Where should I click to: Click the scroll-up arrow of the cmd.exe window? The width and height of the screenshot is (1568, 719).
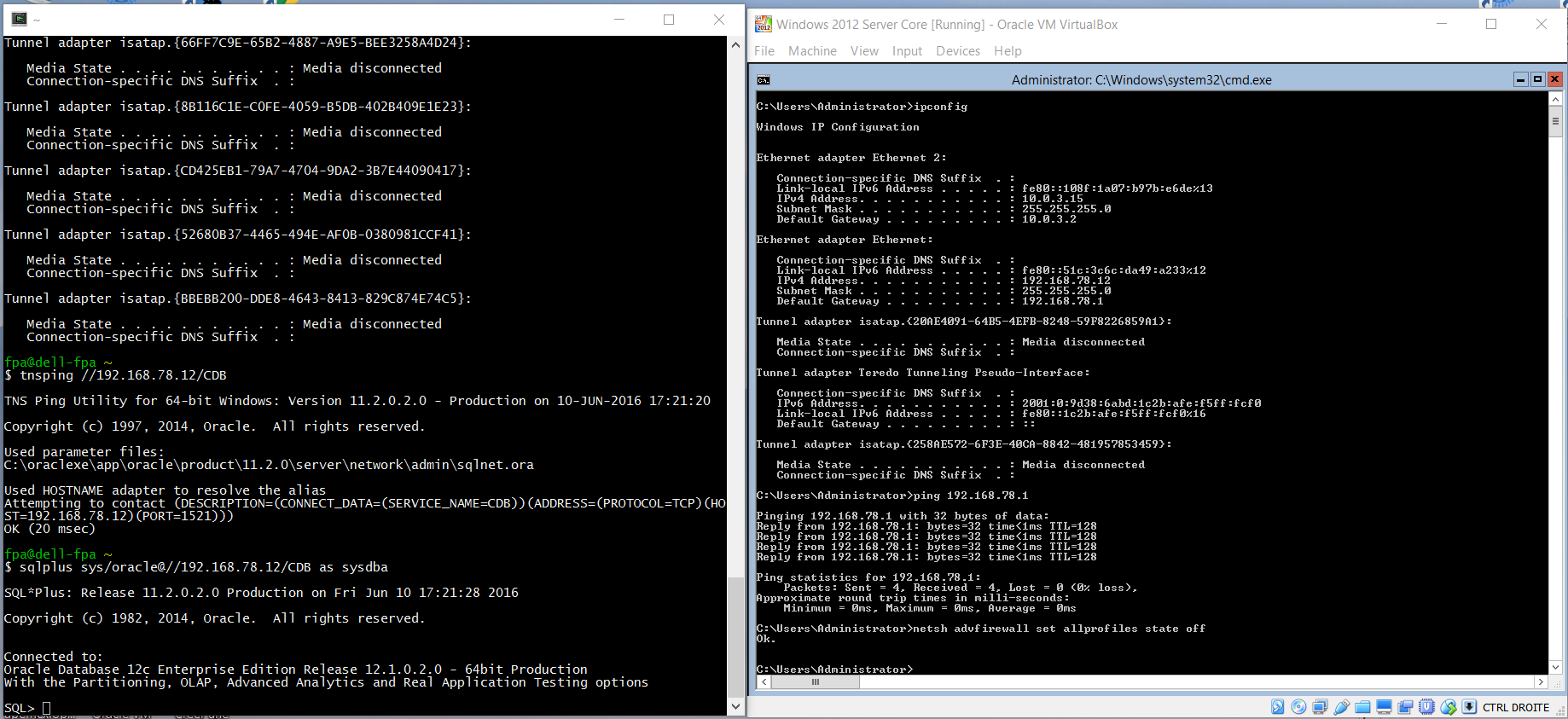pos(1555,98)
